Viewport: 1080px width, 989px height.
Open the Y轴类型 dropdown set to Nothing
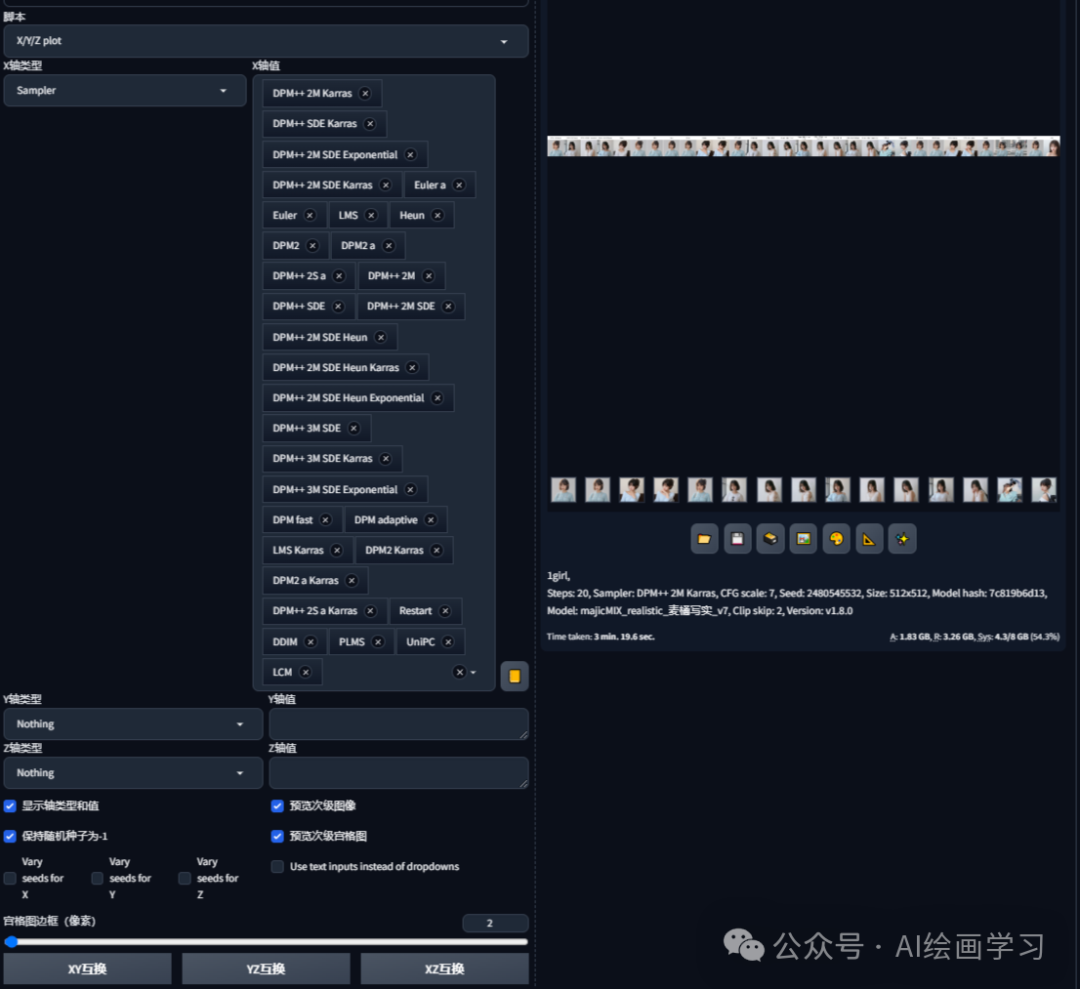point(132,723)
